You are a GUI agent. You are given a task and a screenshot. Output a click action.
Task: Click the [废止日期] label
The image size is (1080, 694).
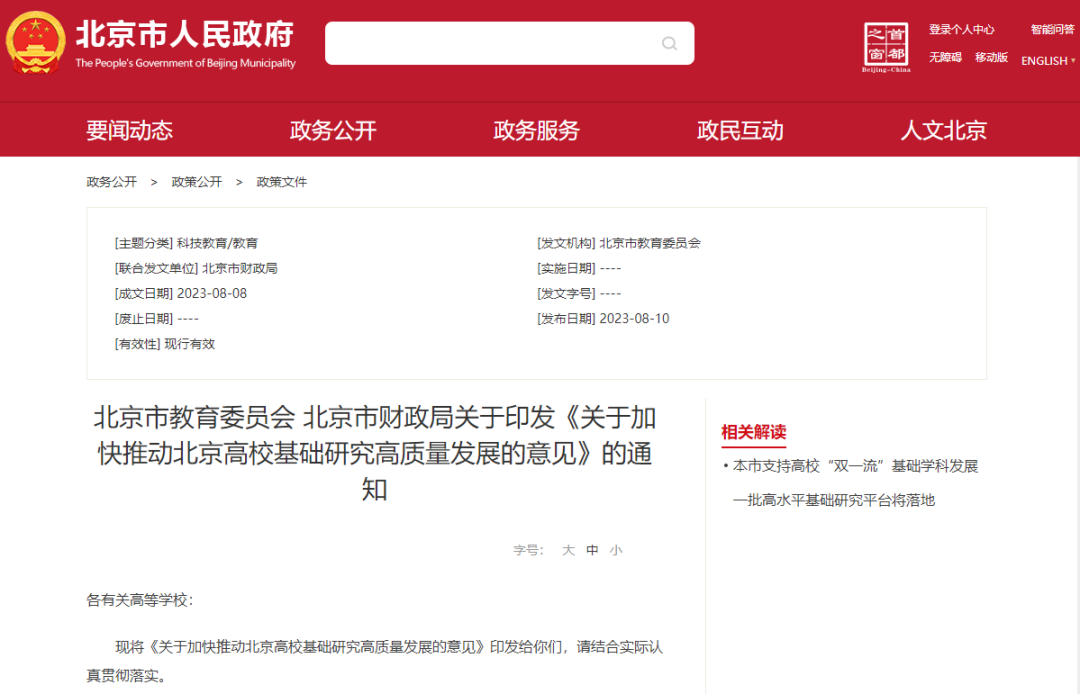coord(143,319)
